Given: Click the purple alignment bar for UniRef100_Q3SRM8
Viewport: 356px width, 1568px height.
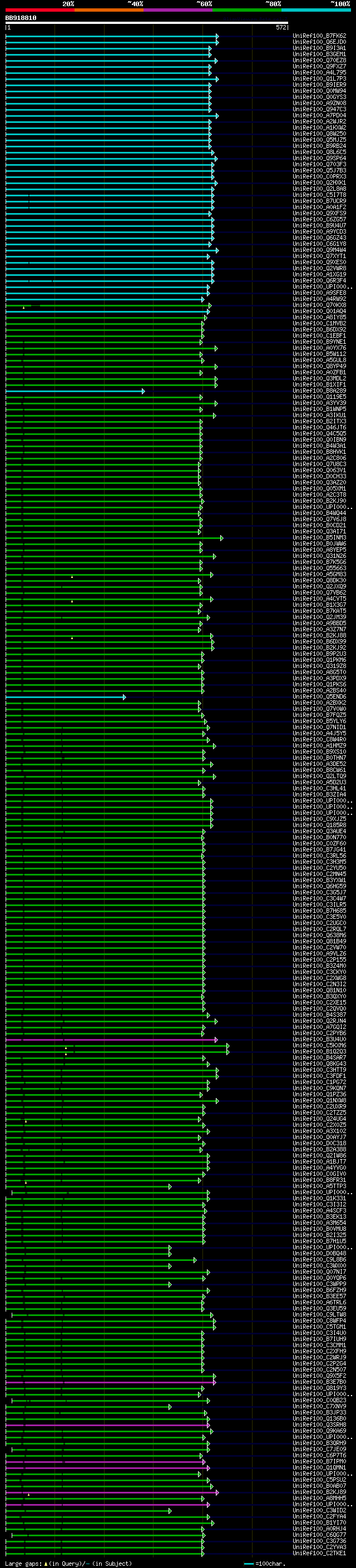Looking at the screenshot, I should point(108,1425).
